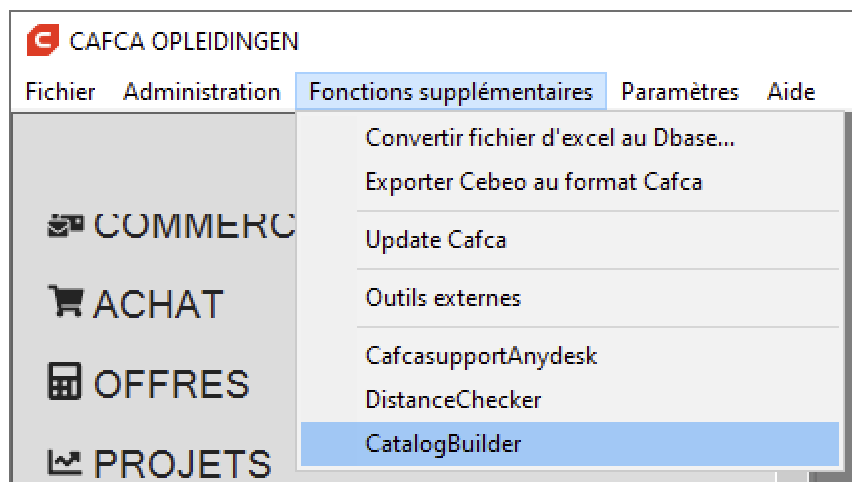852x482 pixels.
Task: Open the Fichier menu
Action: [60, 91]
